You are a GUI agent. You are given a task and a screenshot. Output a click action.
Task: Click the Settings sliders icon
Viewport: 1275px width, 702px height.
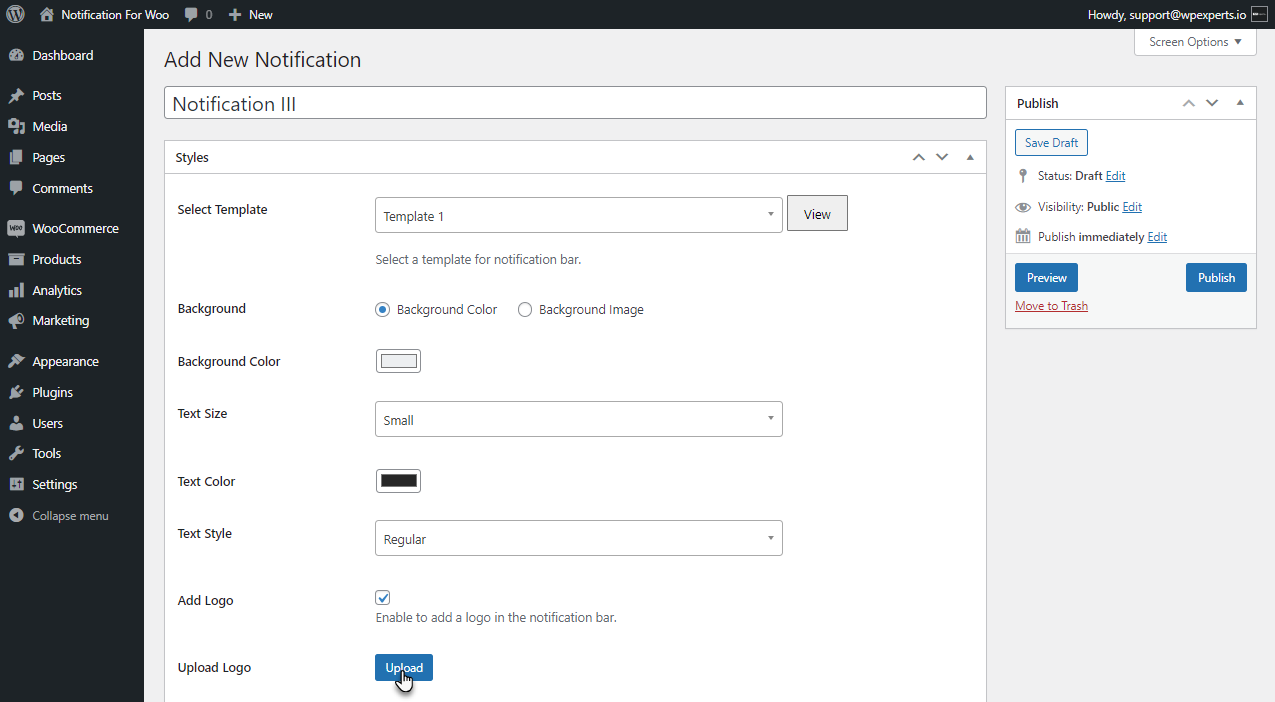[16, 485]
